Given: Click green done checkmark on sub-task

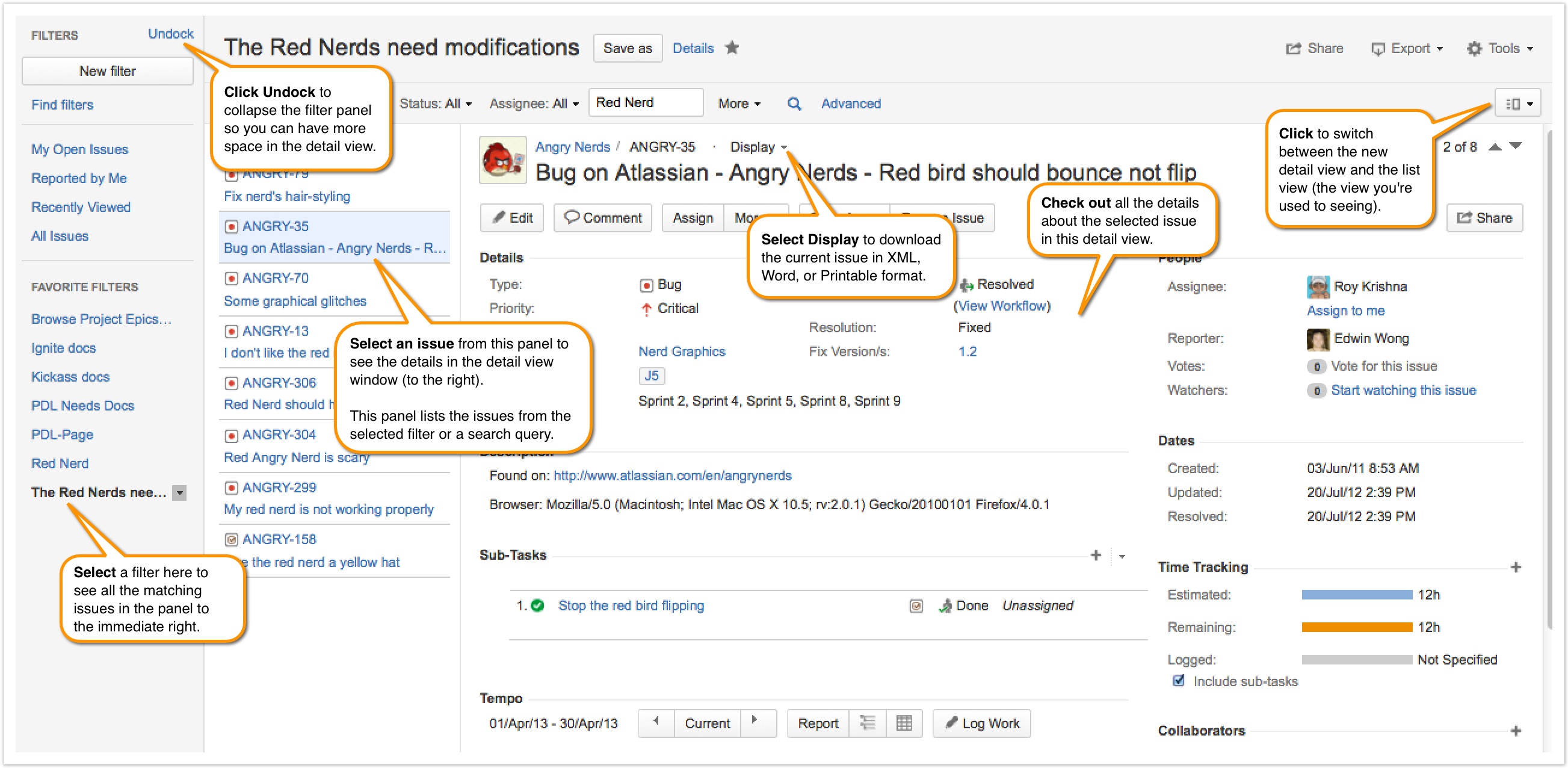Looking at the screenshot, I should tap(537, 606).
